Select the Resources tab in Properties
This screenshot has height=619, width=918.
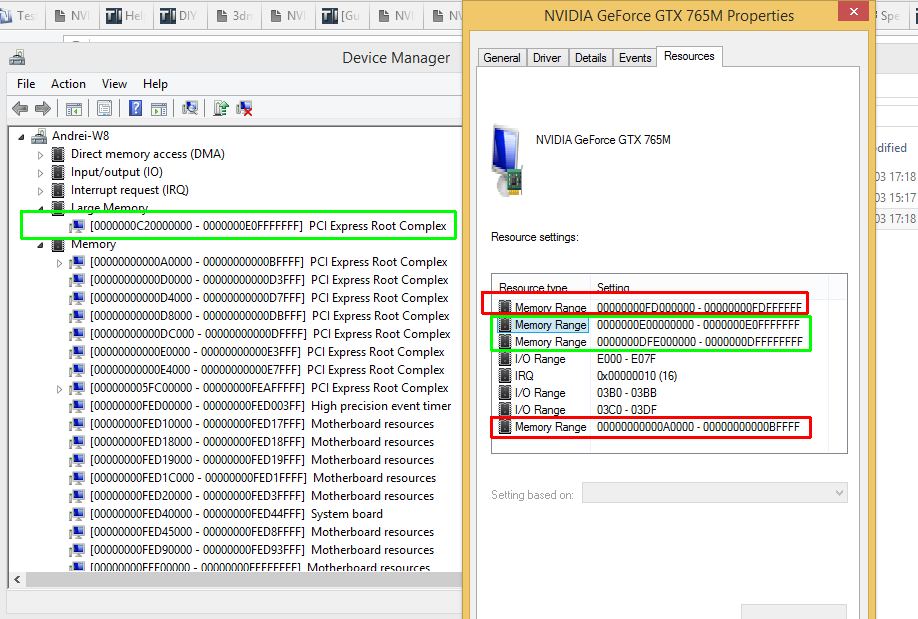point(689,56)
